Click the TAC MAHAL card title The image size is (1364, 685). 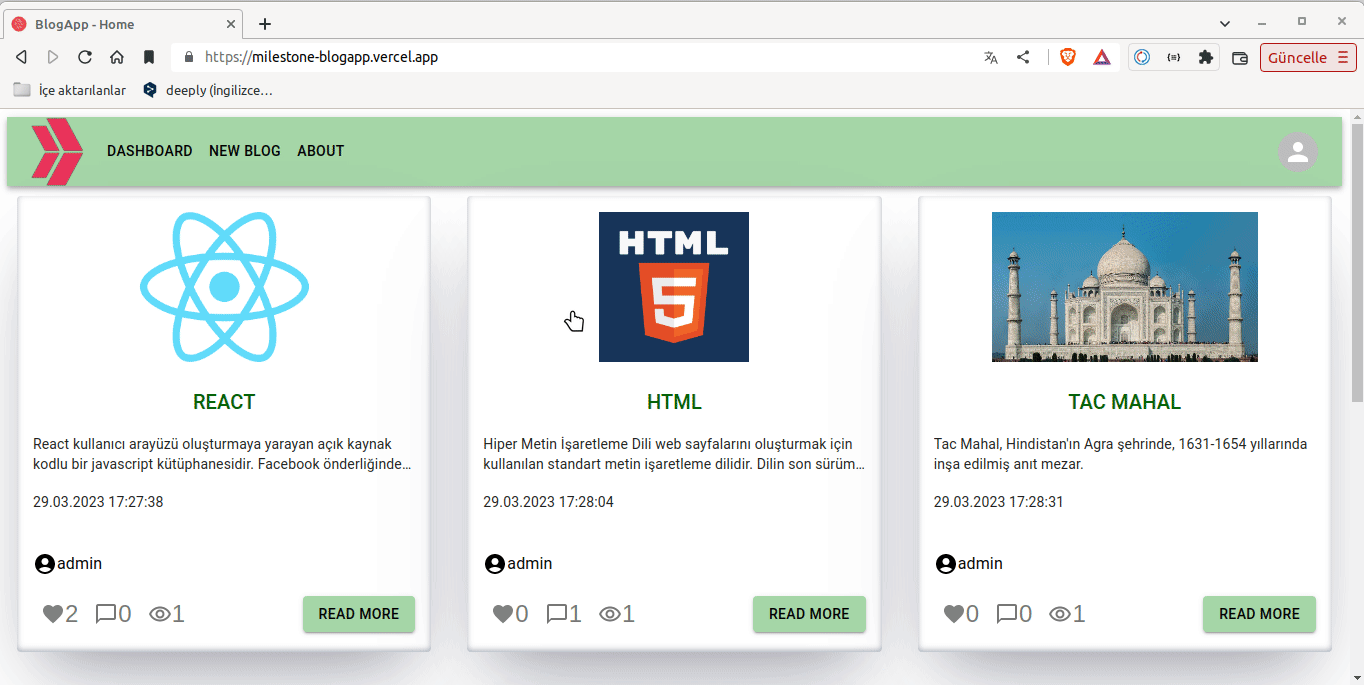(1125, 402)
